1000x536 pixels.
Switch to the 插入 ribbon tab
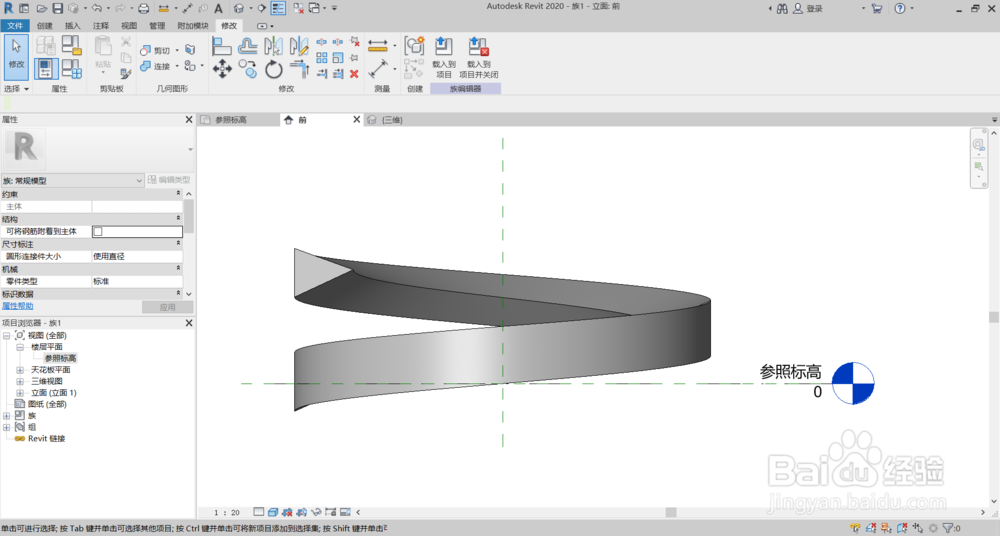[73, 26]
